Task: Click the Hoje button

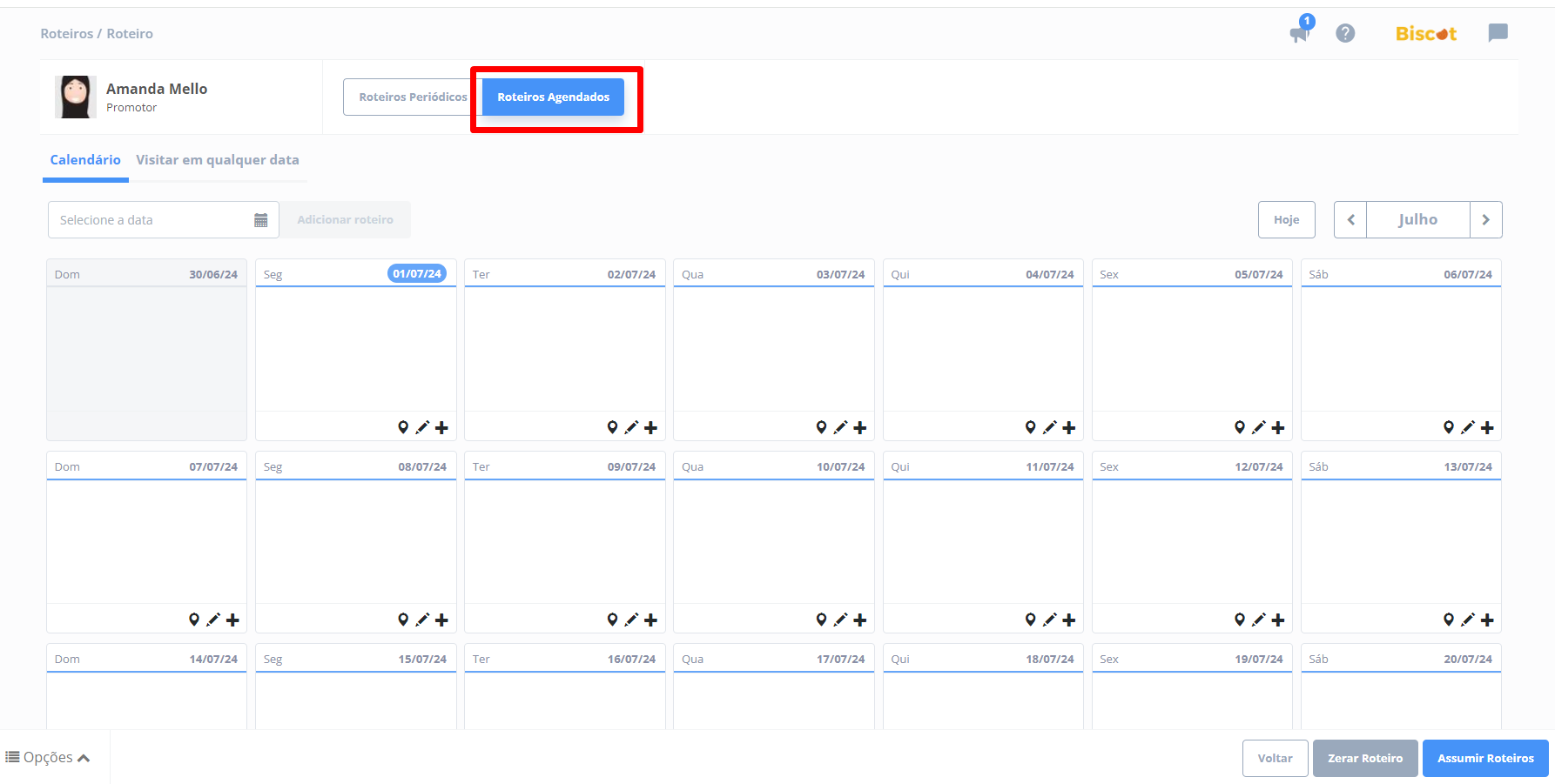Action: pyautogui.click(x=1286, y=220)
